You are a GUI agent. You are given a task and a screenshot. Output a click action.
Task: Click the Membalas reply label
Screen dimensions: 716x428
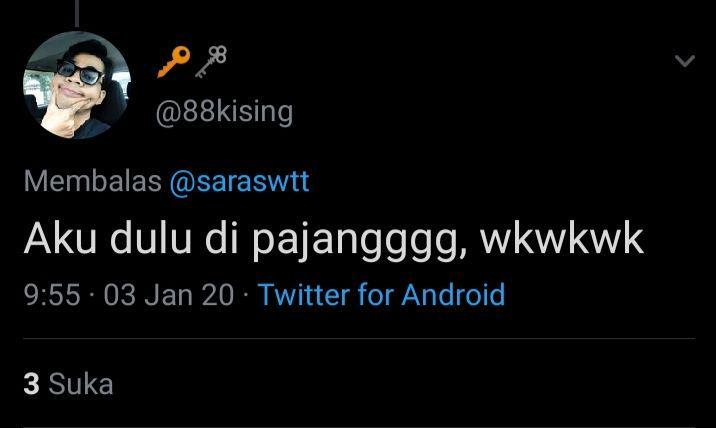pyautogui.click(x=93, y=180)
